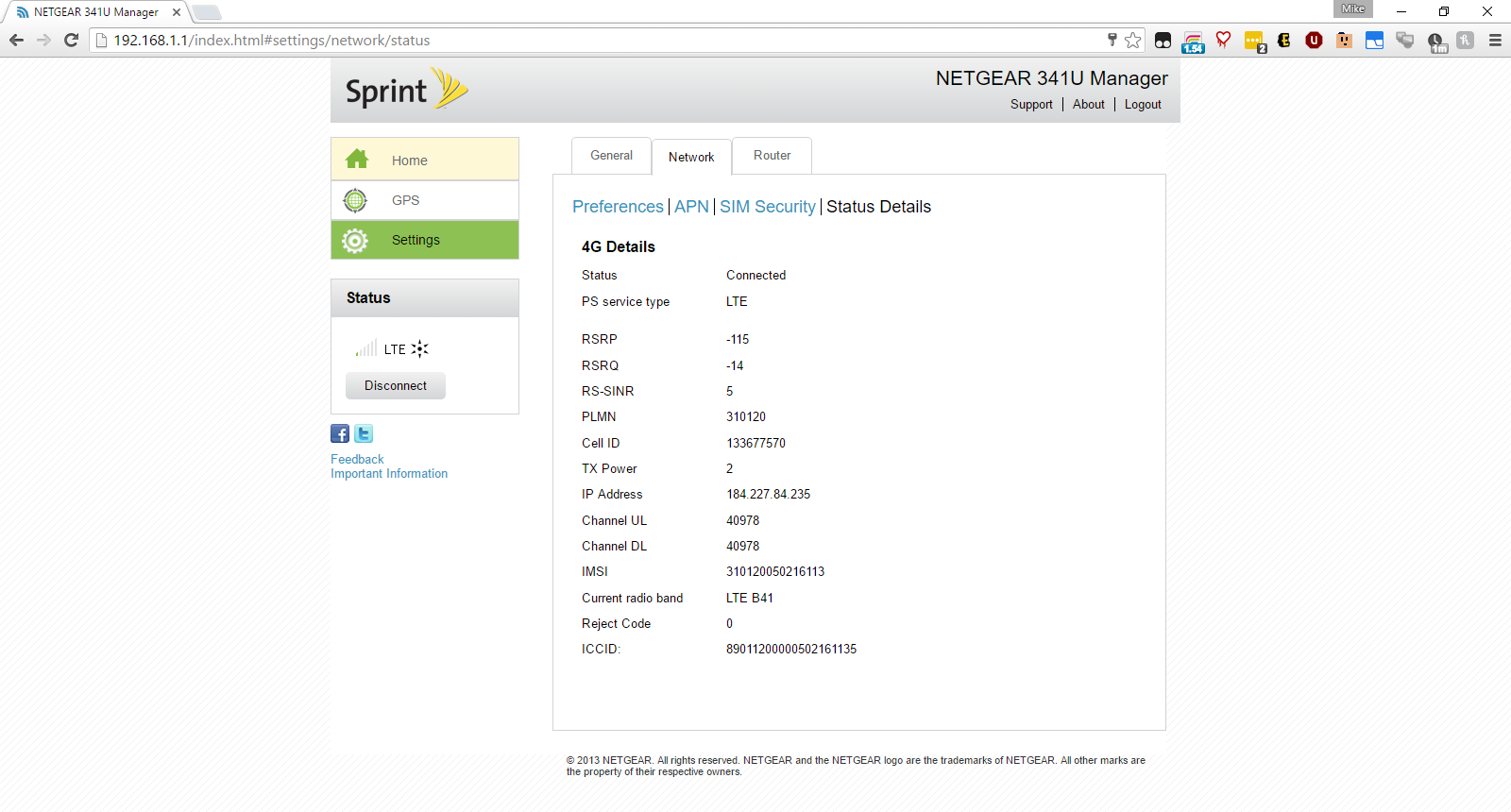Open the About link
1511x812 pixels.
pos(1088,104)
